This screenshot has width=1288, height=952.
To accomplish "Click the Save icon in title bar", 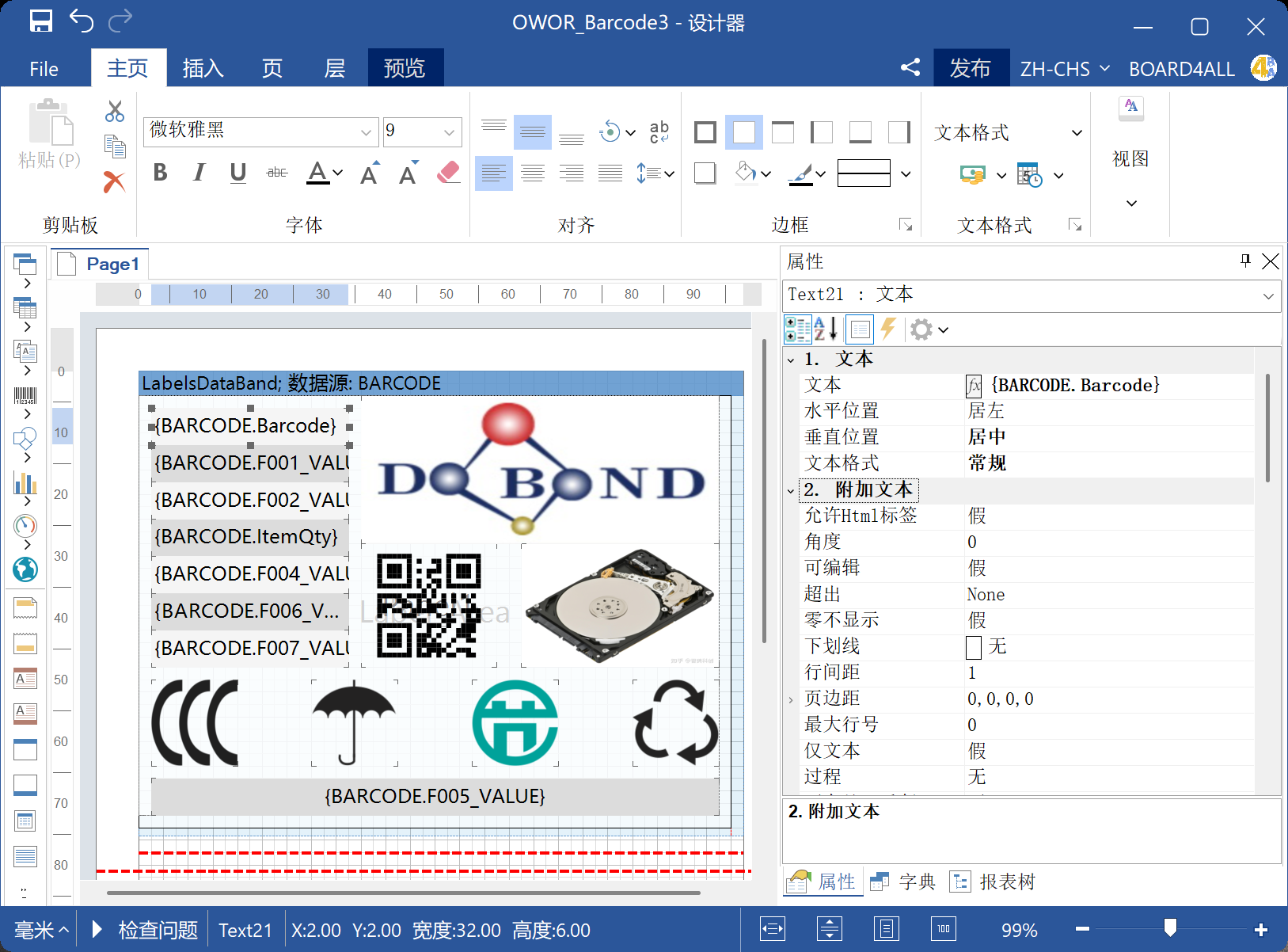I will pos(40,21).
